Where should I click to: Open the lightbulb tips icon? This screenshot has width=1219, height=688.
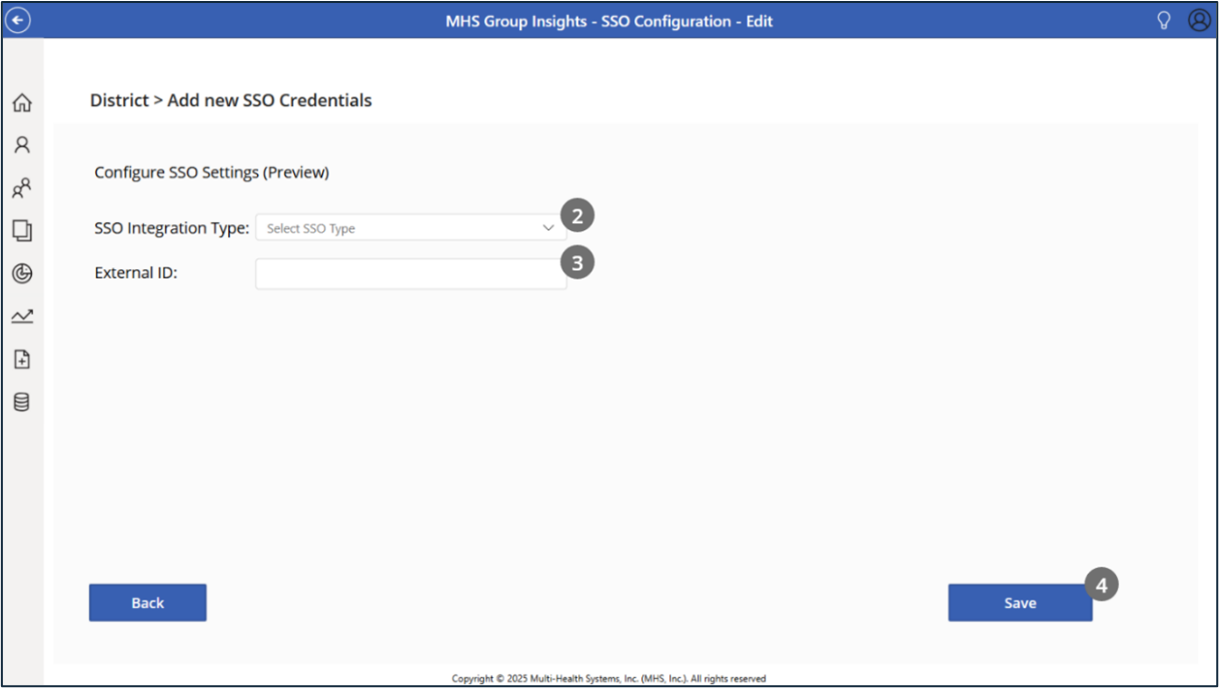point(1163,21)
